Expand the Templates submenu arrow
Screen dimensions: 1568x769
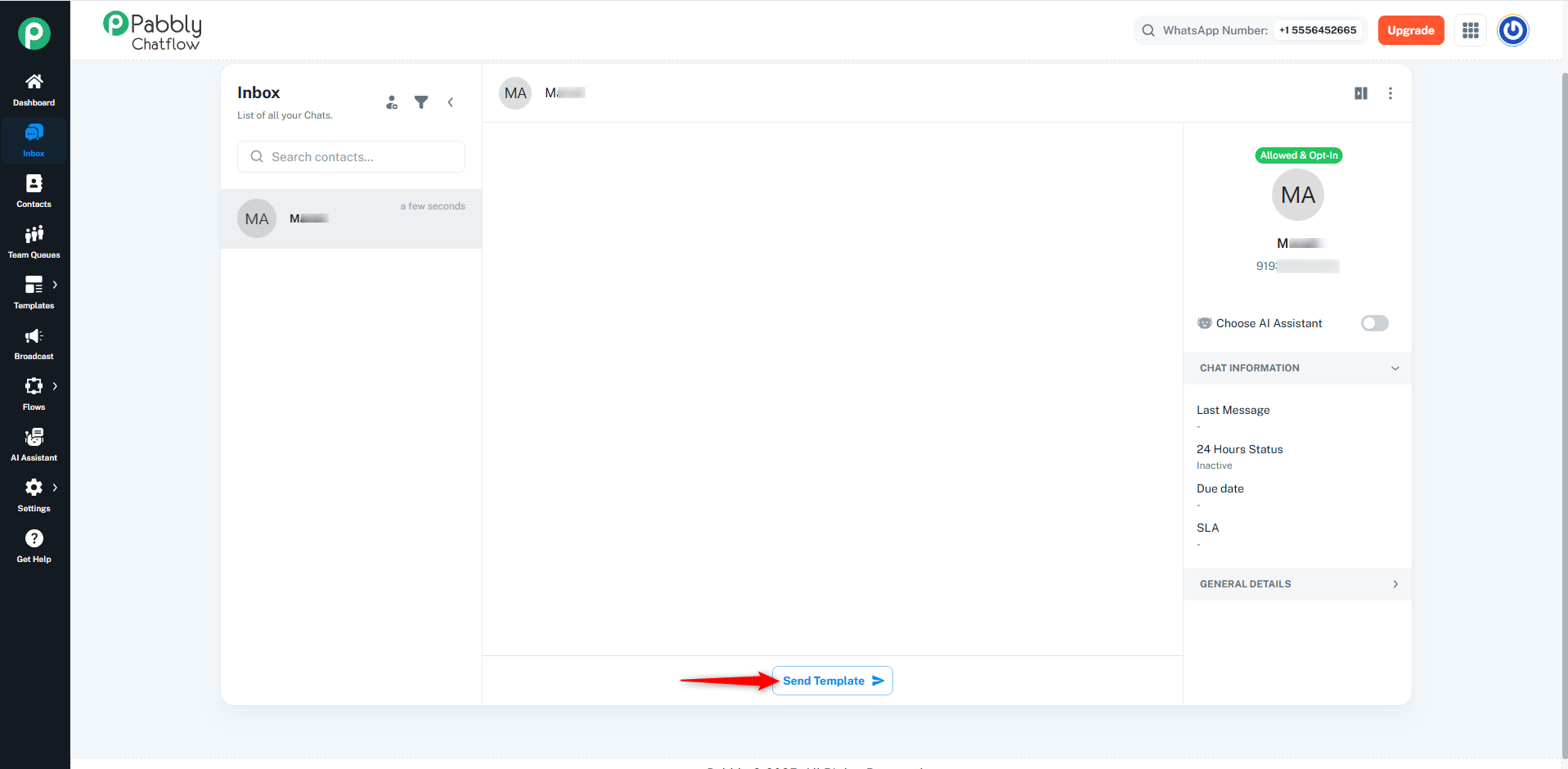point(55,285)
